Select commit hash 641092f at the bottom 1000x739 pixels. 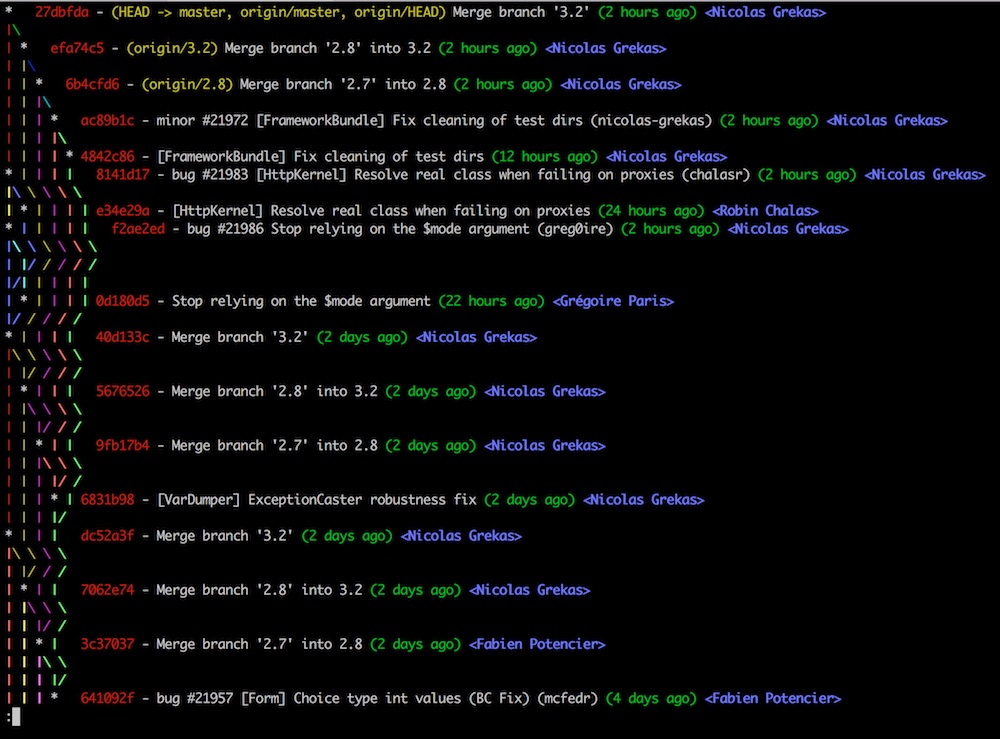(x=107, y=698)
